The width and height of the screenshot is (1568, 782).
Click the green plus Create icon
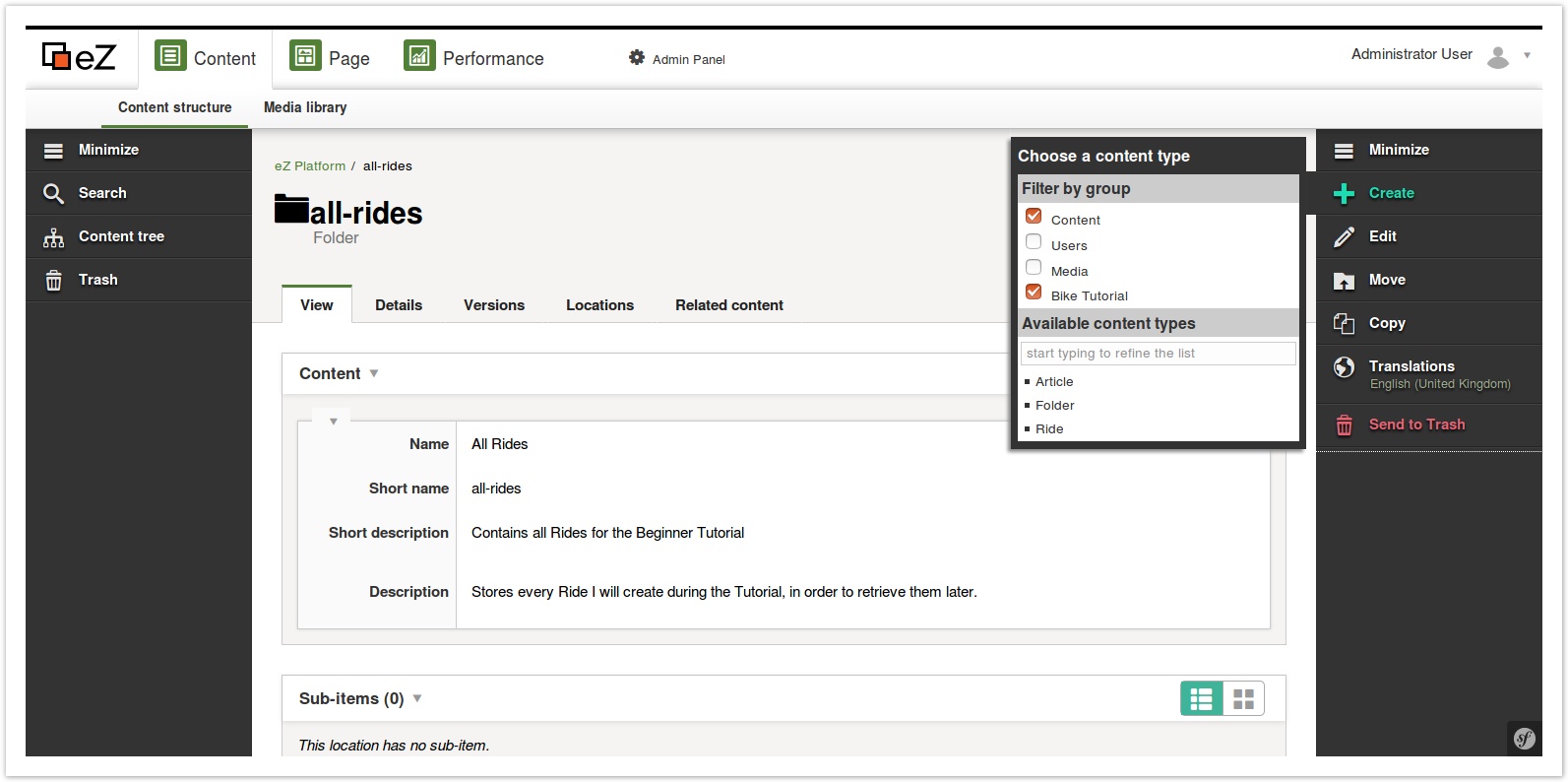tap(1344, 194)
